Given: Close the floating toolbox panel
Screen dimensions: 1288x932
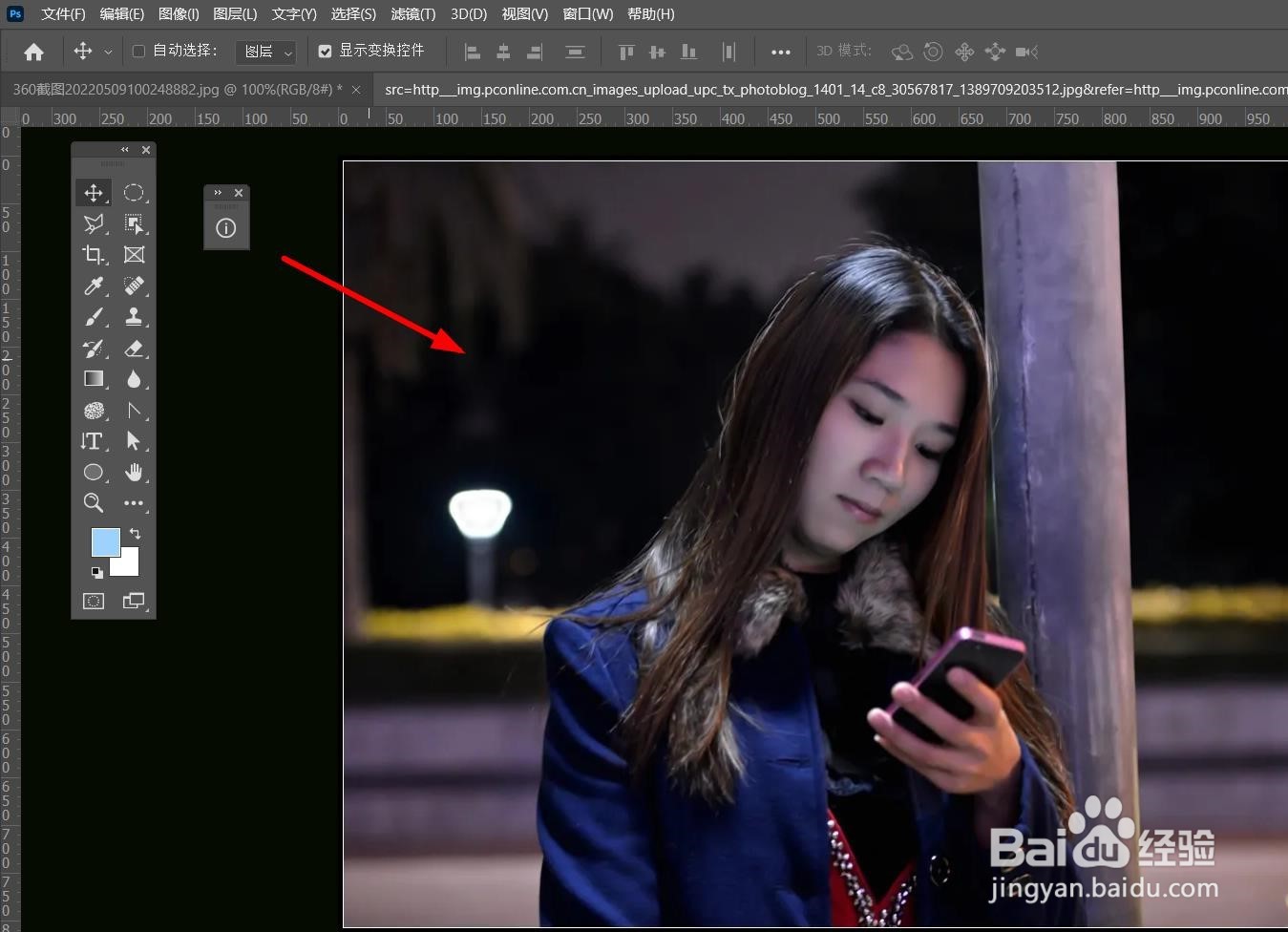Looking at the screenshot, I should tap(146, 150).
